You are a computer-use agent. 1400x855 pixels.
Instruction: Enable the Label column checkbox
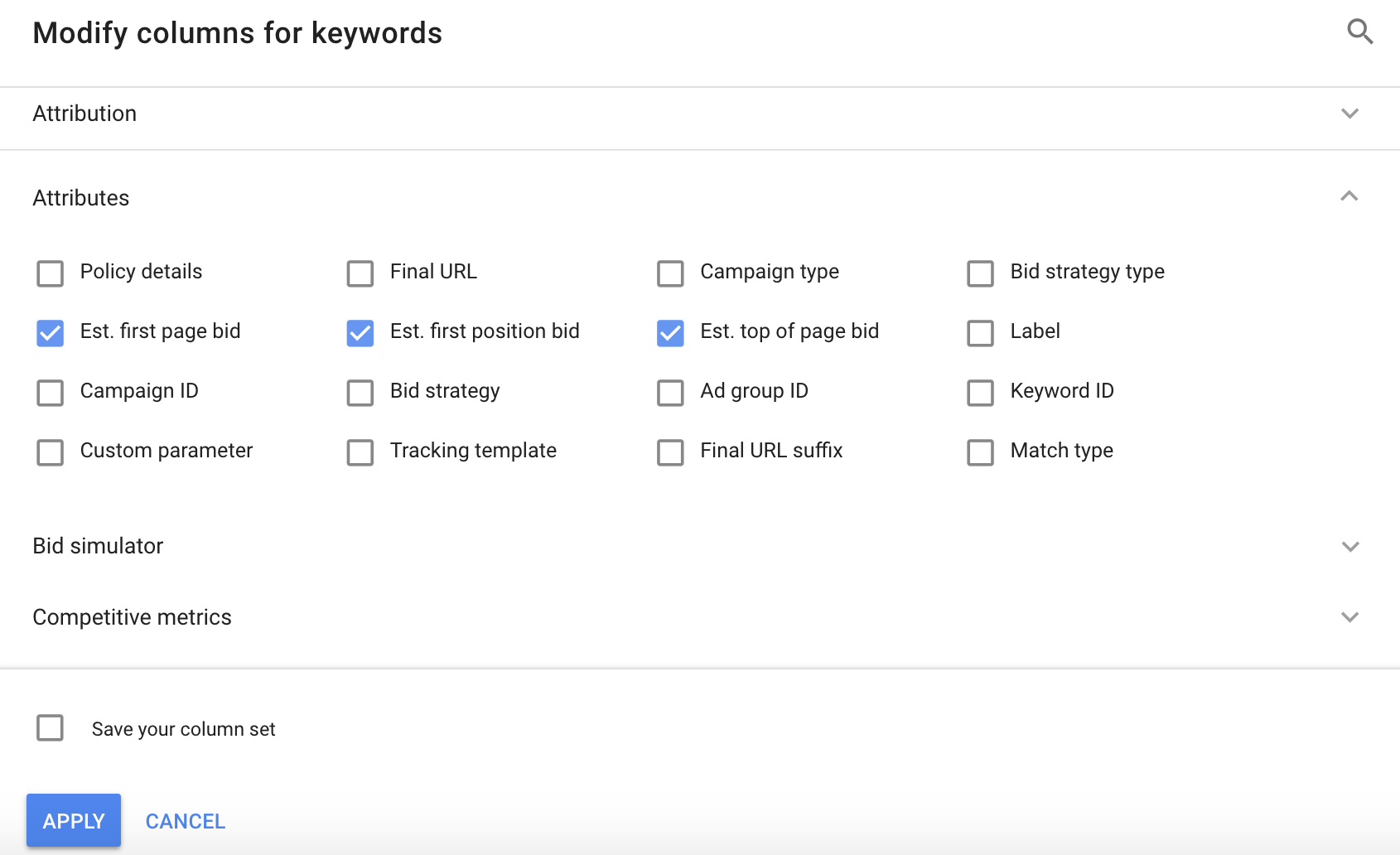click(x=981, y=333)
